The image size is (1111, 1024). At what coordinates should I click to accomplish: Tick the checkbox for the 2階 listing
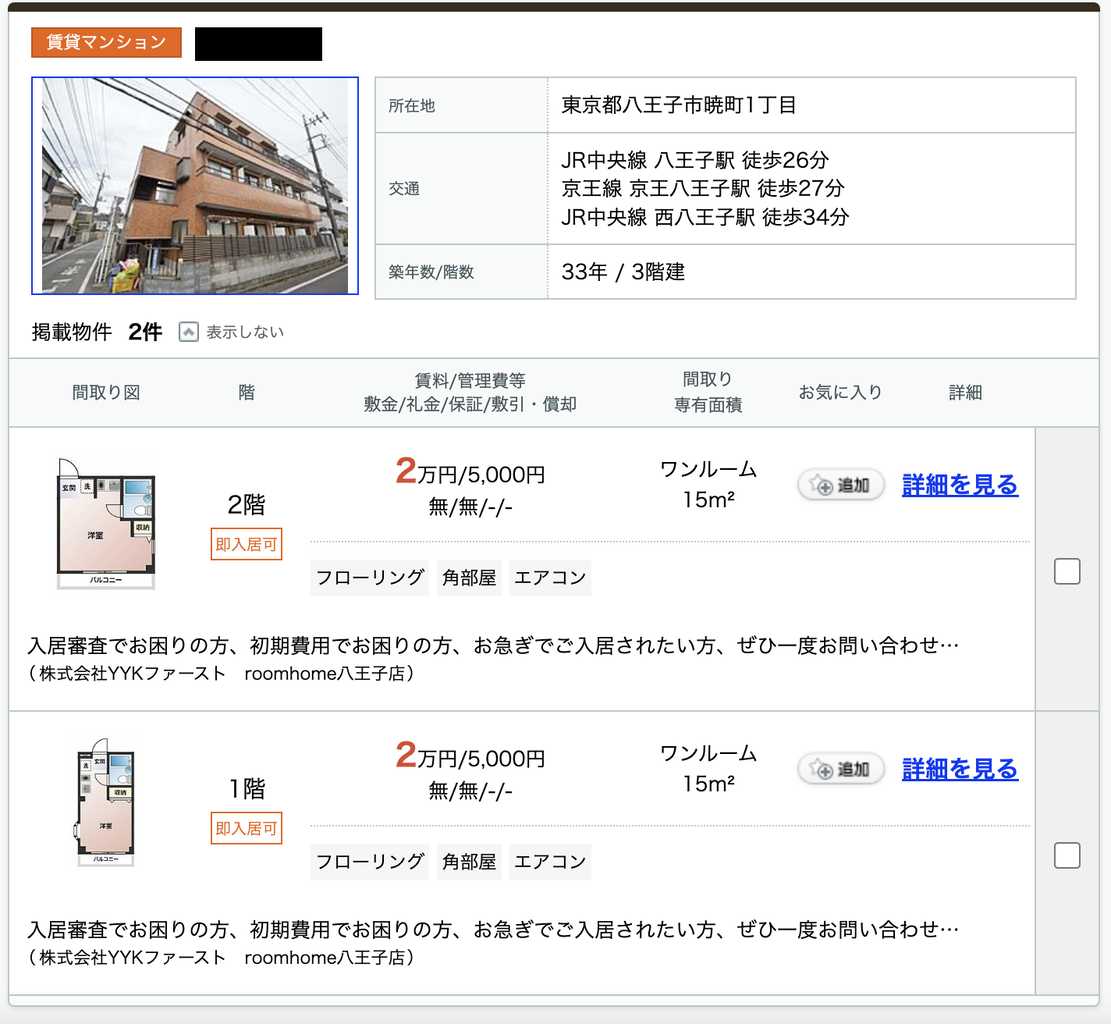pyautogui.click(x=1067, y=571)
